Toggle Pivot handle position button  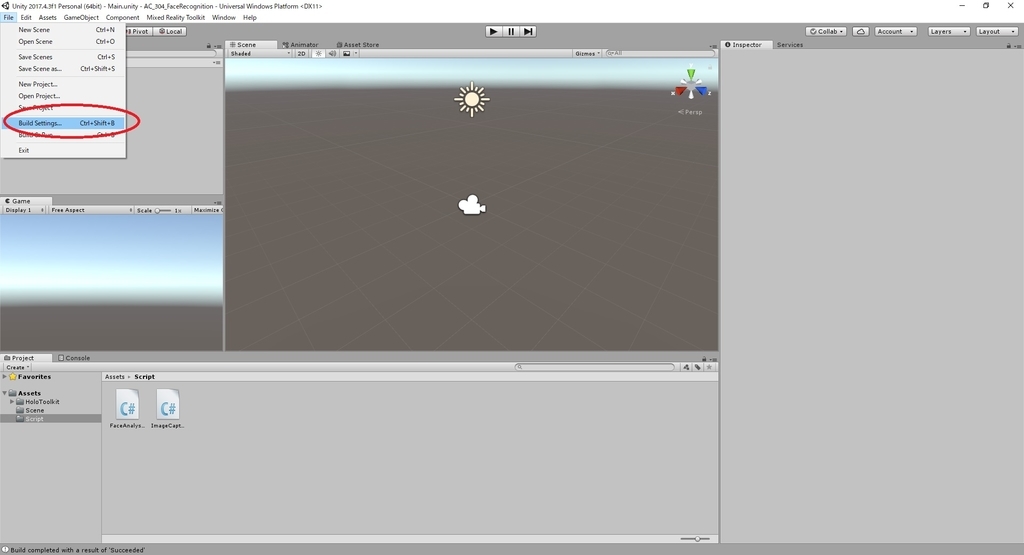tap(139, 31)
